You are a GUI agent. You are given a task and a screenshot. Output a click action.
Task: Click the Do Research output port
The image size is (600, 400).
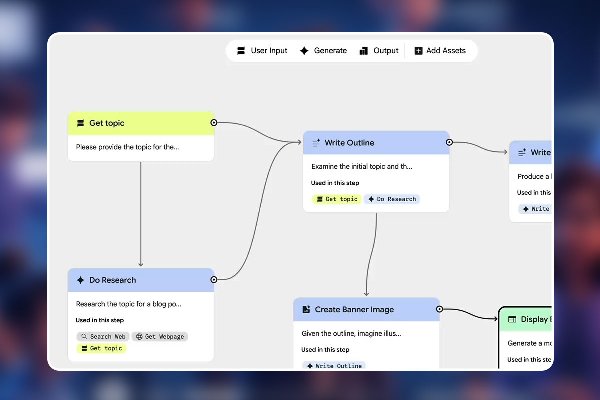[x=214, y=279]
